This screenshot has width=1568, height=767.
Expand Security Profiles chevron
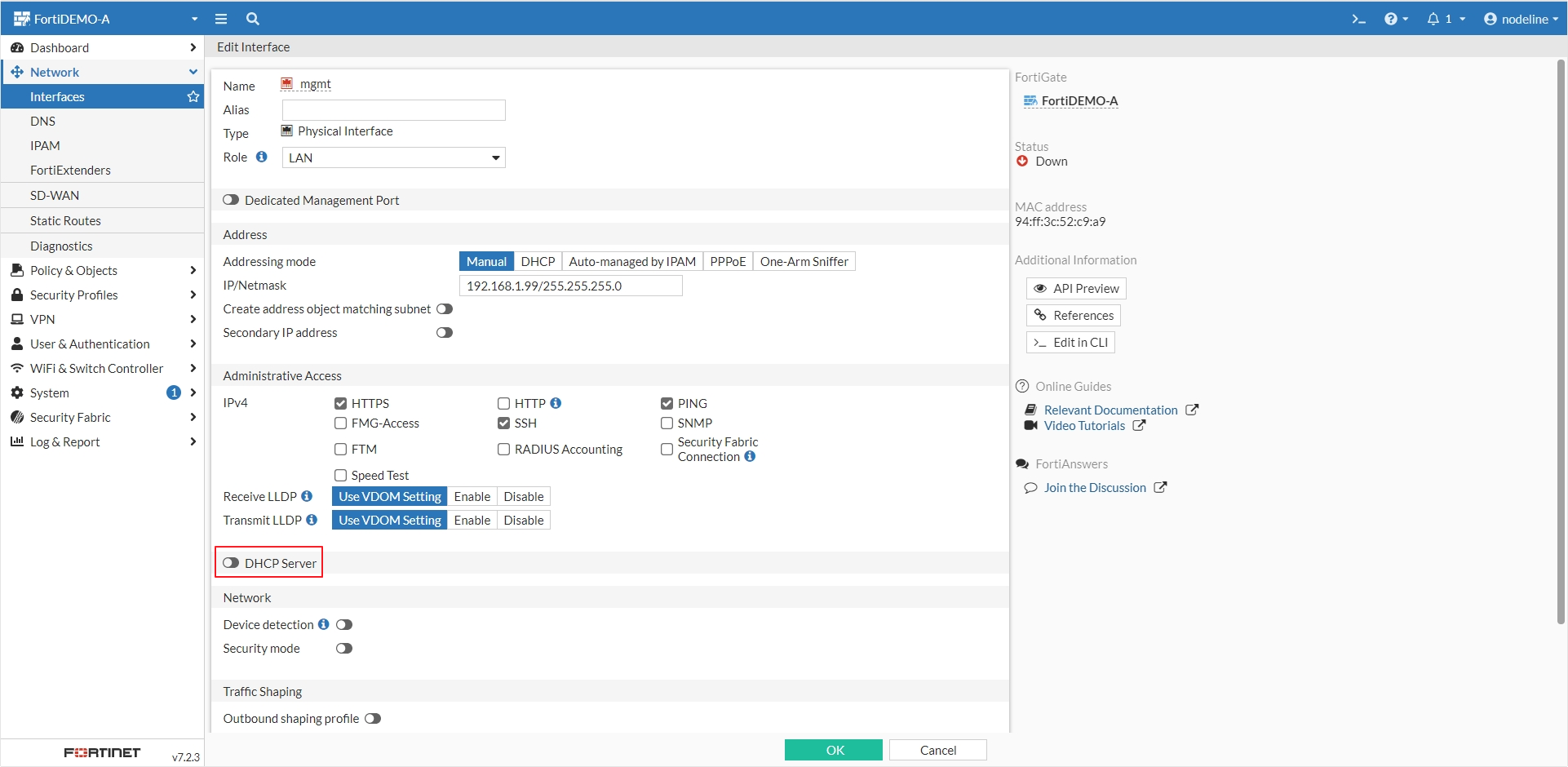(193, 295)
